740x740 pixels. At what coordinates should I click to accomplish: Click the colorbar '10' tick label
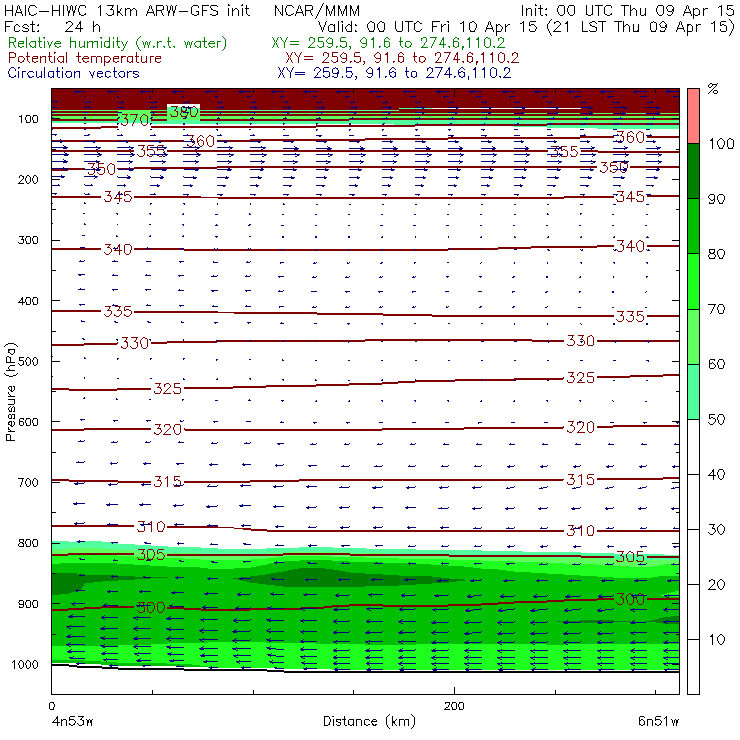(716, 640)
